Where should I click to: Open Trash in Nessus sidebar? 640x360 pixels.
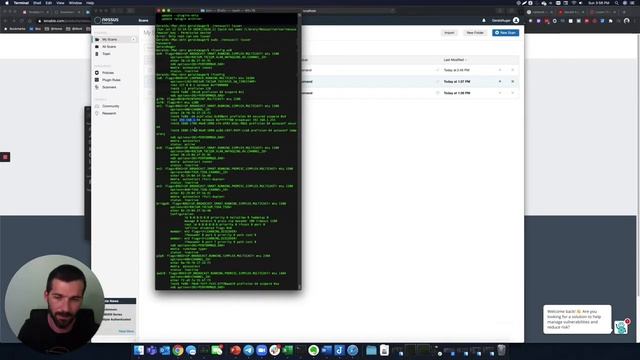(x=106, y=54)
